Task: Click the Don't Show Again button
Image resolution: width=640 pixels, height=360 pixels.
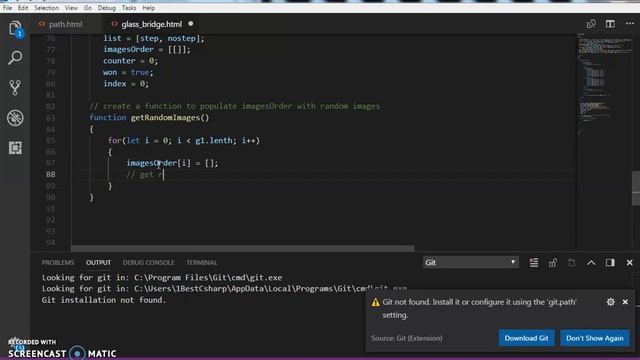Action: tap(595, 338)
